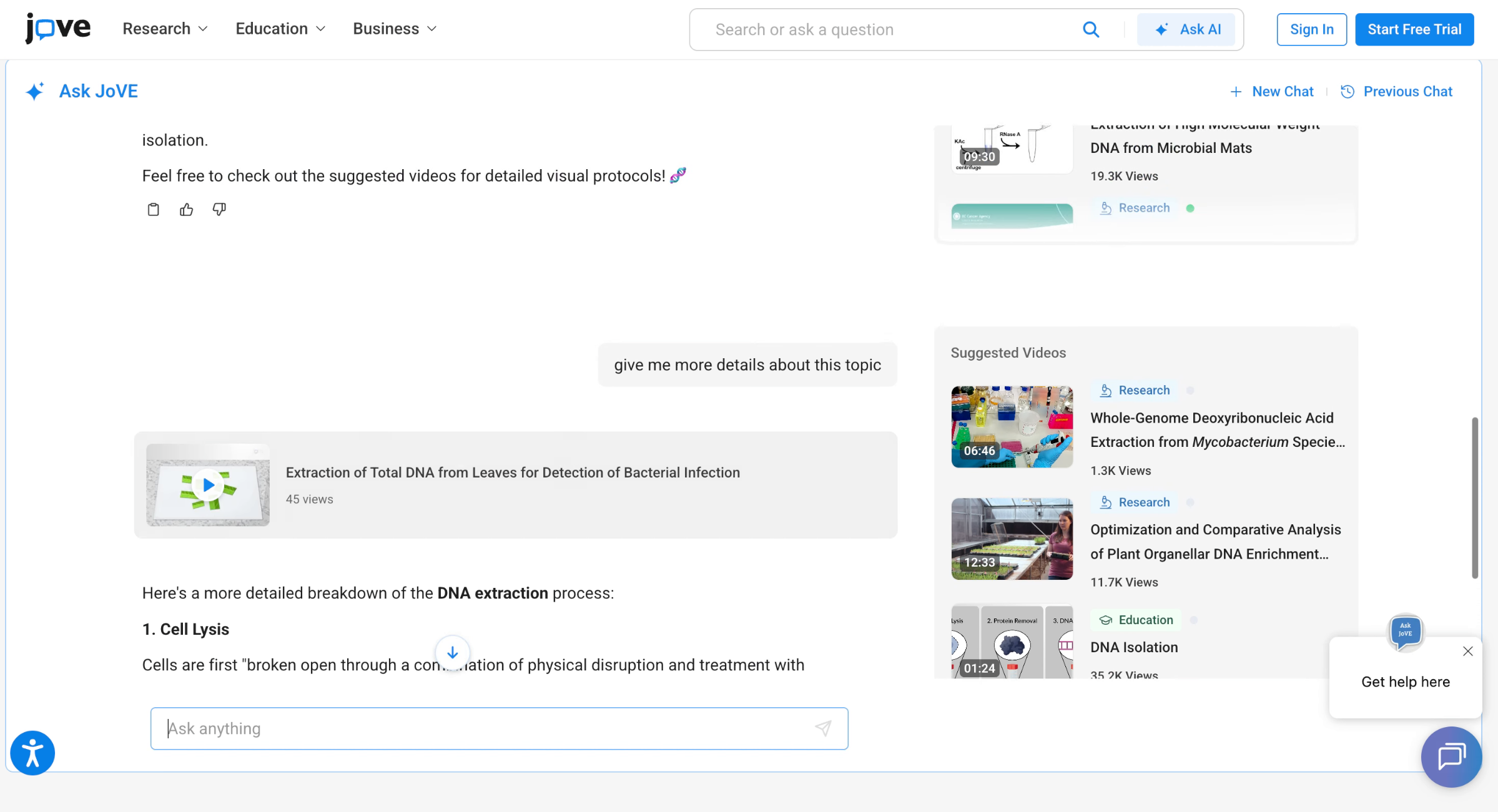Open the teal video thumbnail beside the Research tag

coord(1012,216)
